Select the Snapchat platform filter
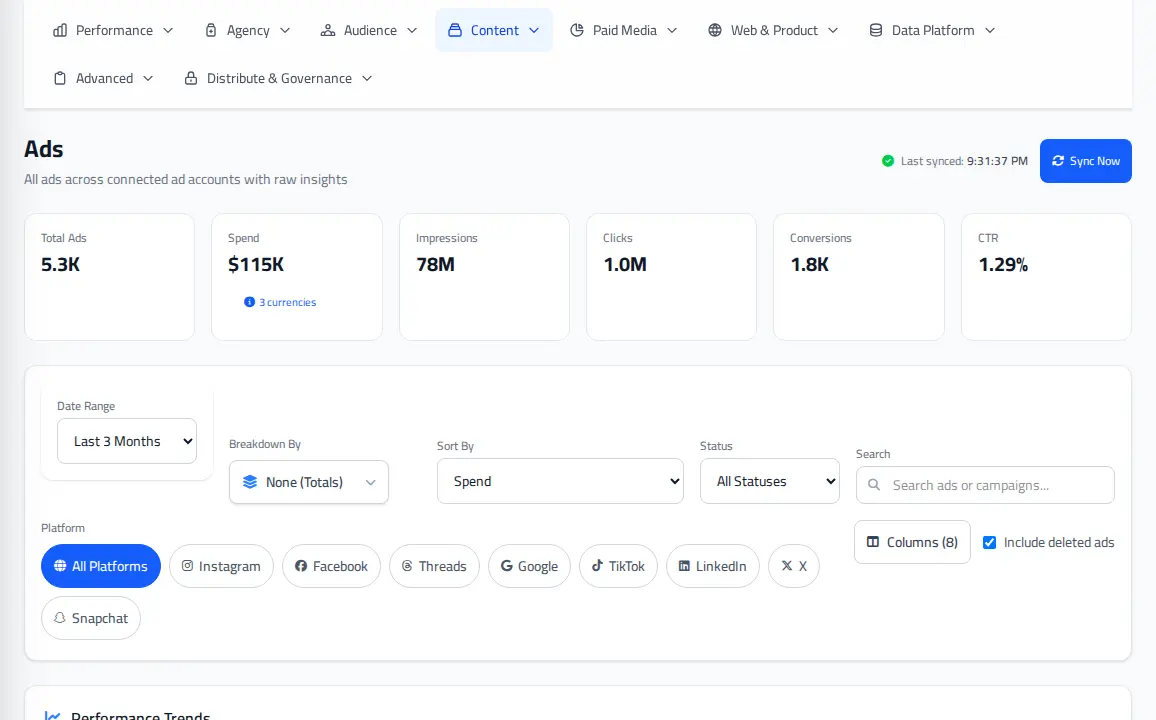Image resolution: width=1156 pixels, height=720 pixels. click(x=91, y=618)
